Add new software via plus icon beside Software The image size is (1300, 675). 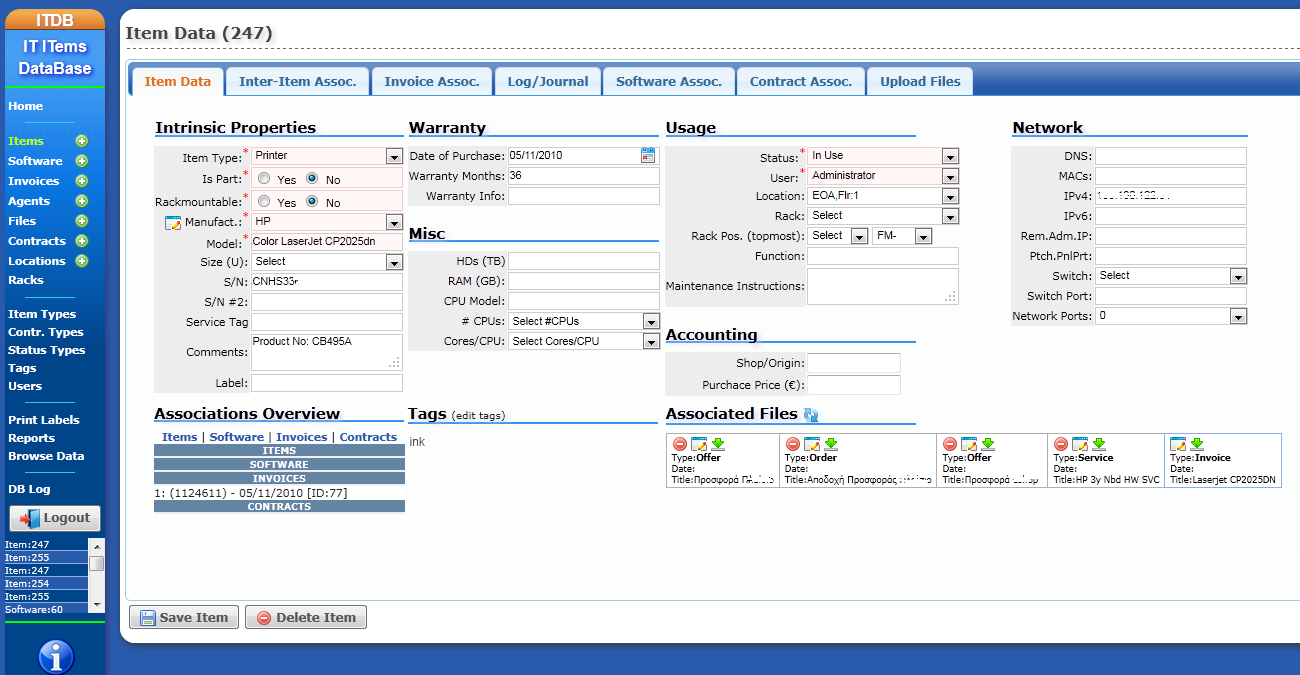pos(82,161)
